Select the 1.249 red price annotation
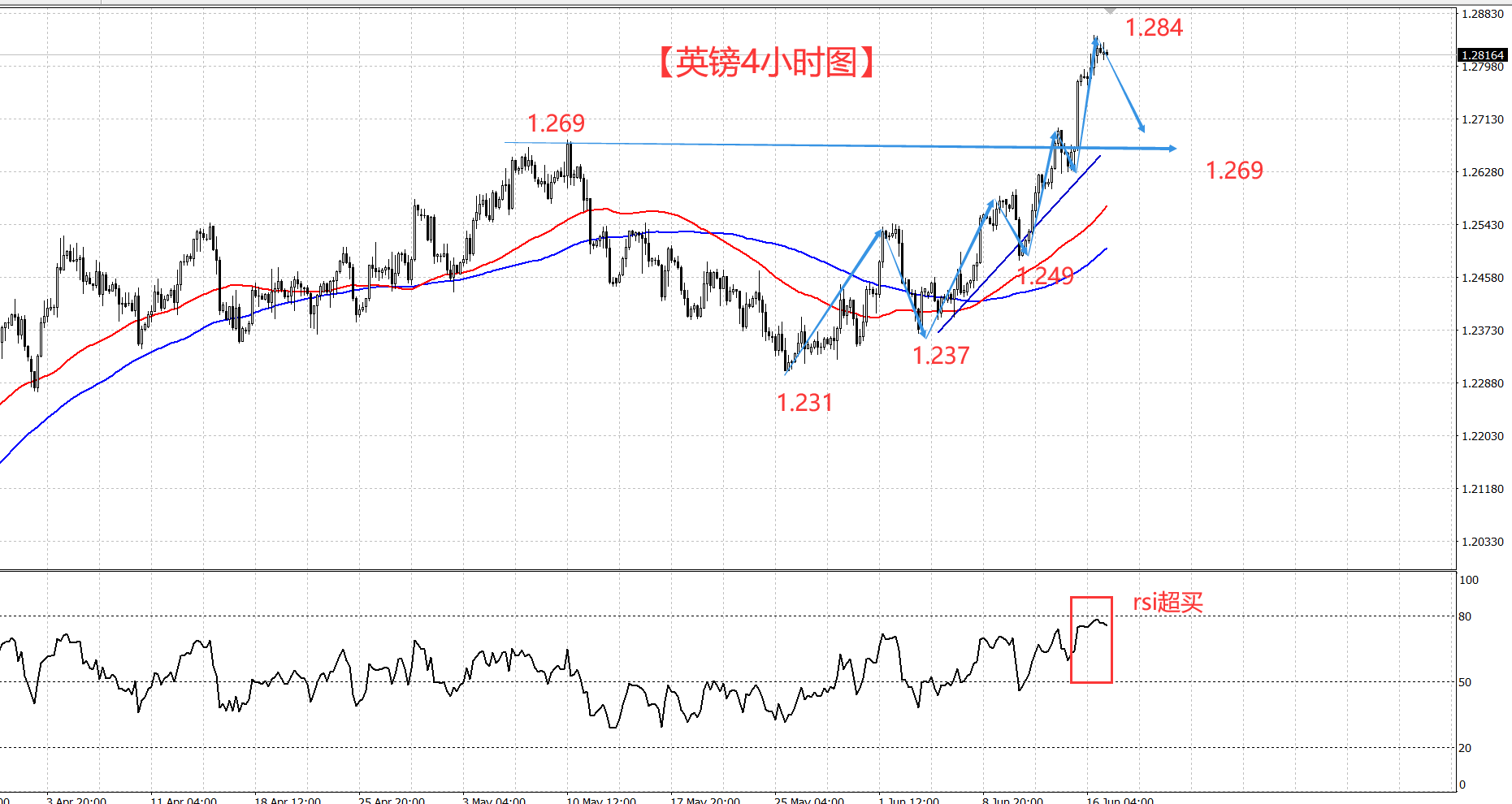1512x804 pixels. pos(1045,276)
